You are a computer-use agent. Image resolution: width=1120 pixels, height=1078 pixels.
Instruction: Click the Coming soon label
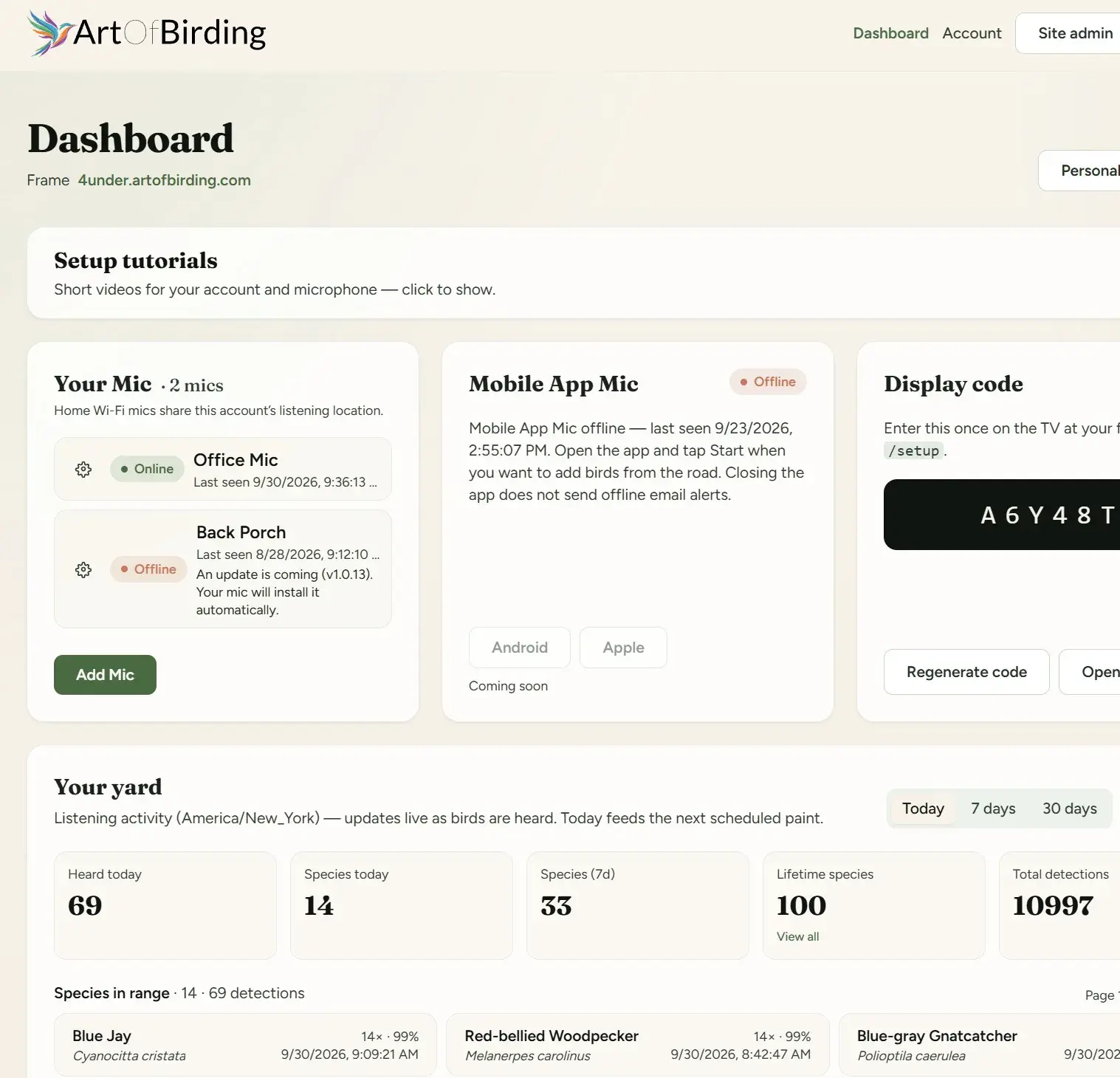508,686
